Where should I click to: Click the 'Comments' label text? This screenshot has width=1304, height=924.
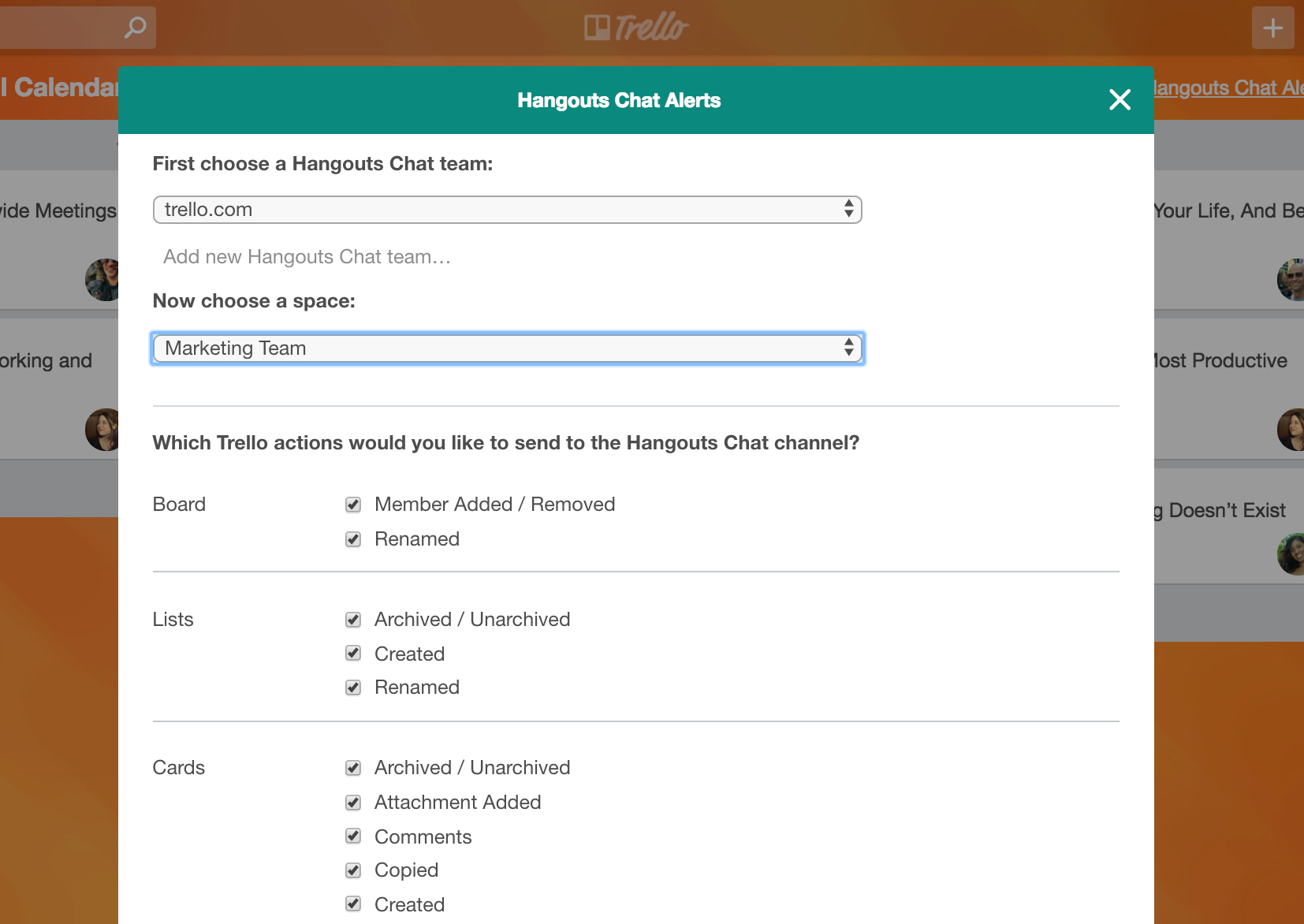[423, 836]
